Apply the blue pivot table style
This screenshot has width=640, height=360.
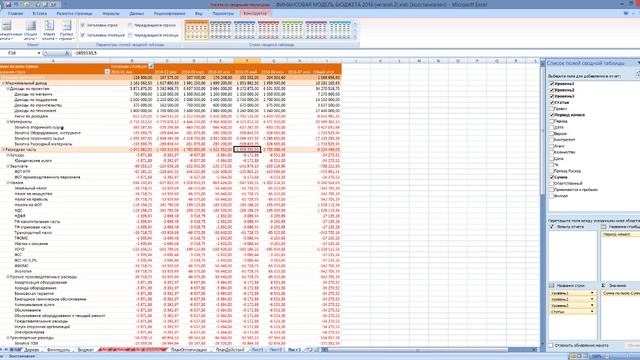point(244,30)
